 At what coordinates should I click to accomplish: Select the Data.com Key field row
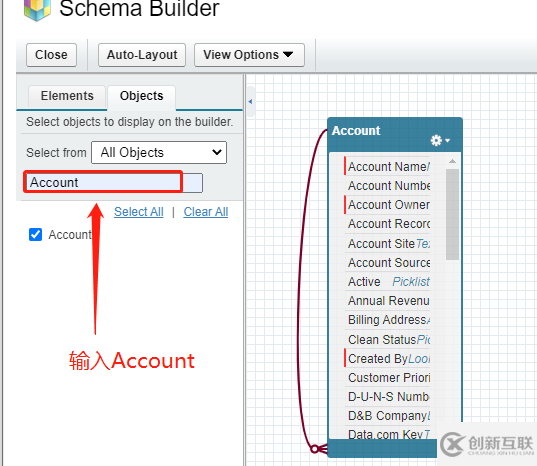[x=387, y=433]
